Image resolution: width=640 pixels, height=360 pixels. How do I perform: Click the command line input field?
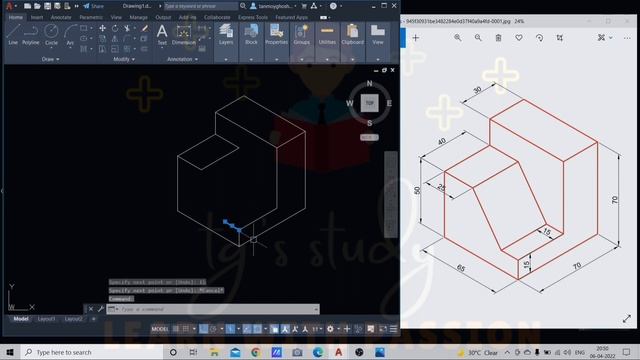click(213, 309)
